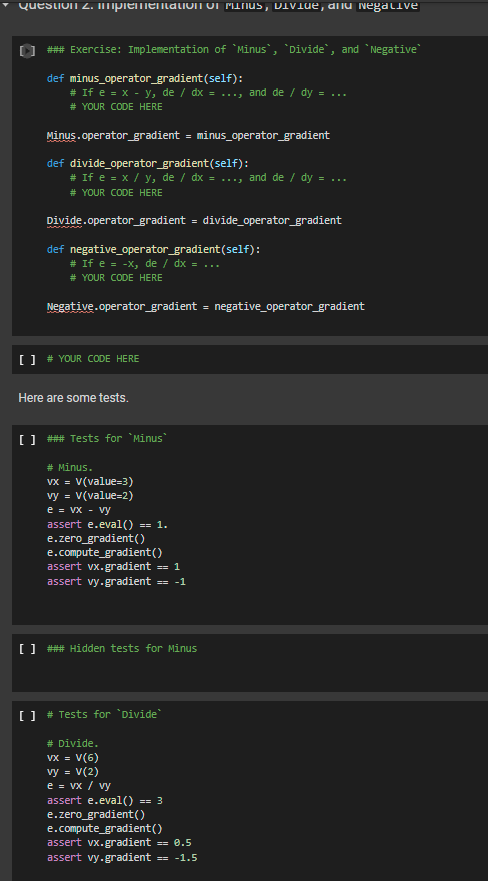Click the assert e.eval() == 3 line

(104, 800)
